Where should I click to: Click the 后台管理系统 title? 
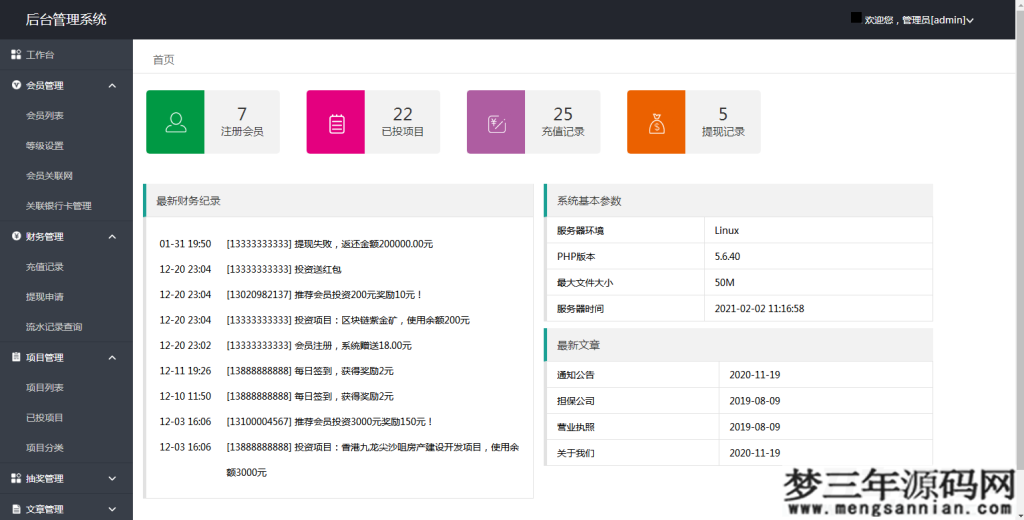pos(66,20)
